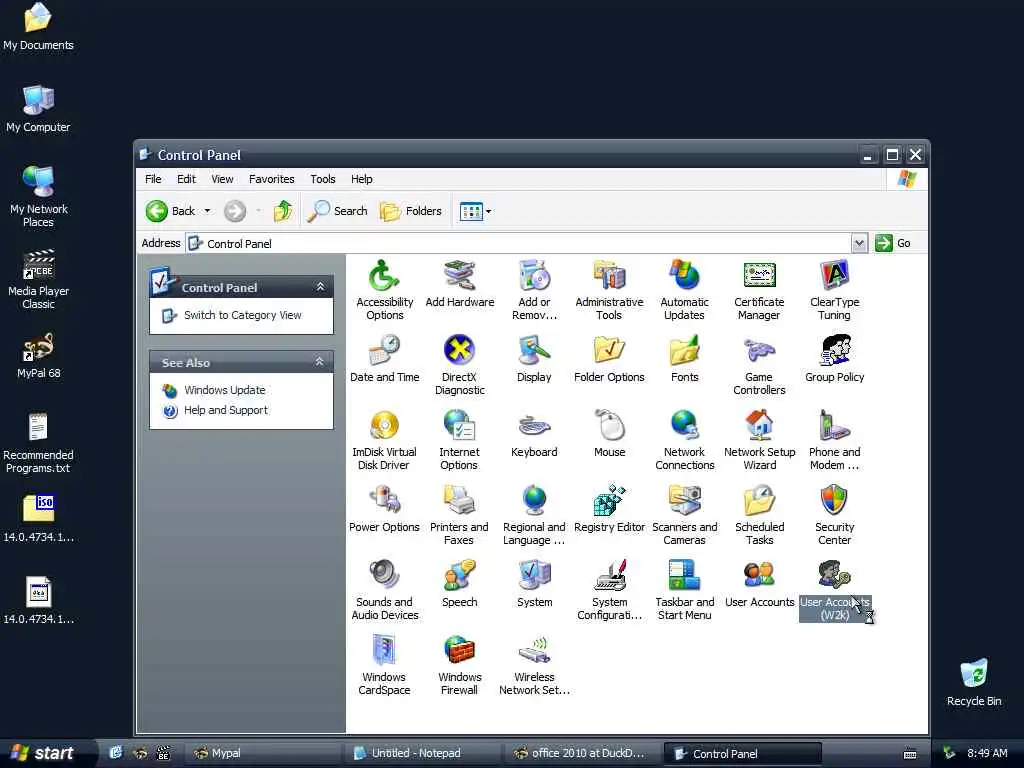Open ClearType Tuning icon
Image resolution: width=1024 pixels, height=768 pixels.
(x=834, y=290)
